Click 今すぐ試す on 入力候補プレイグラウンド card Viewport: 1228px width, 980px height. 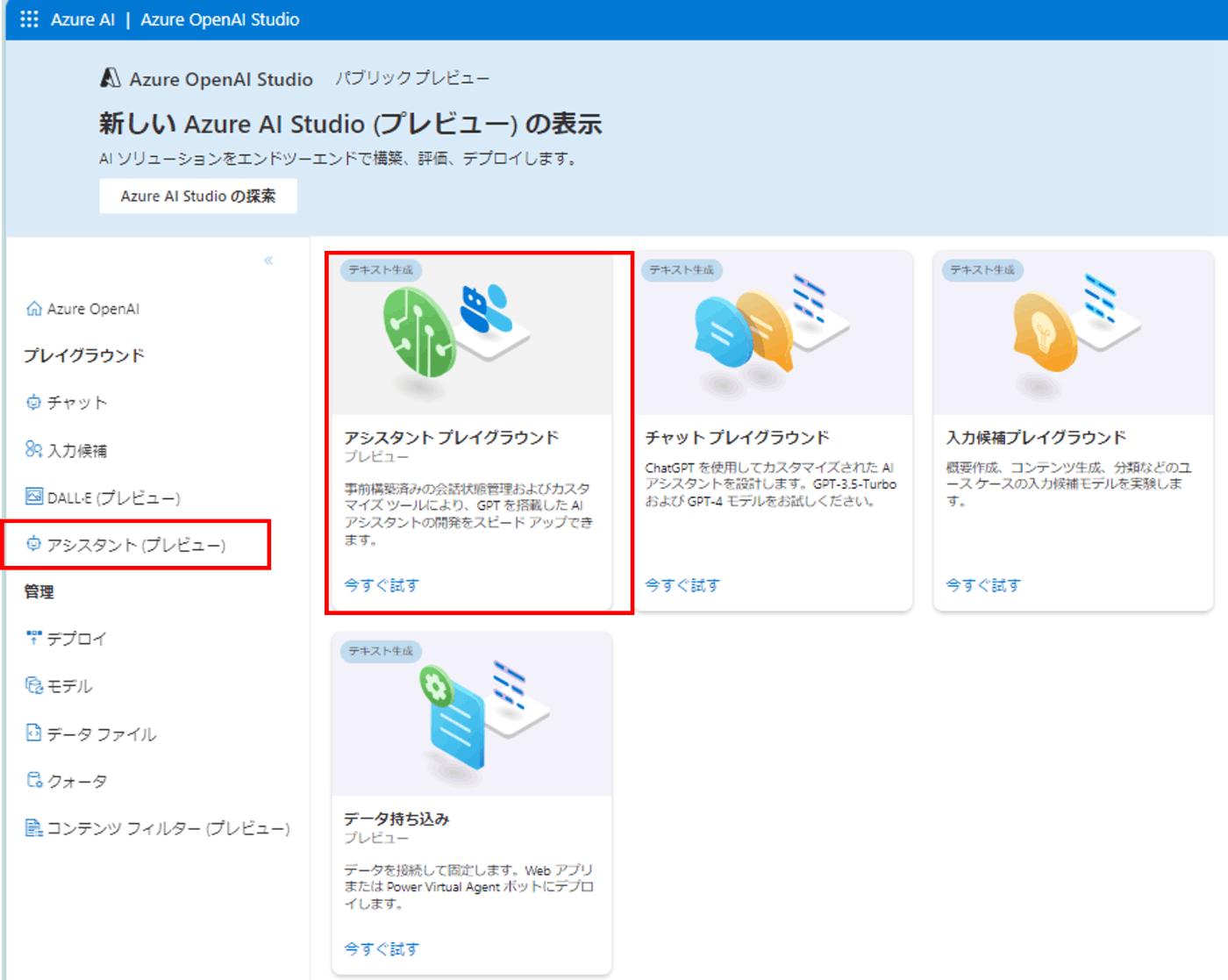983,585
